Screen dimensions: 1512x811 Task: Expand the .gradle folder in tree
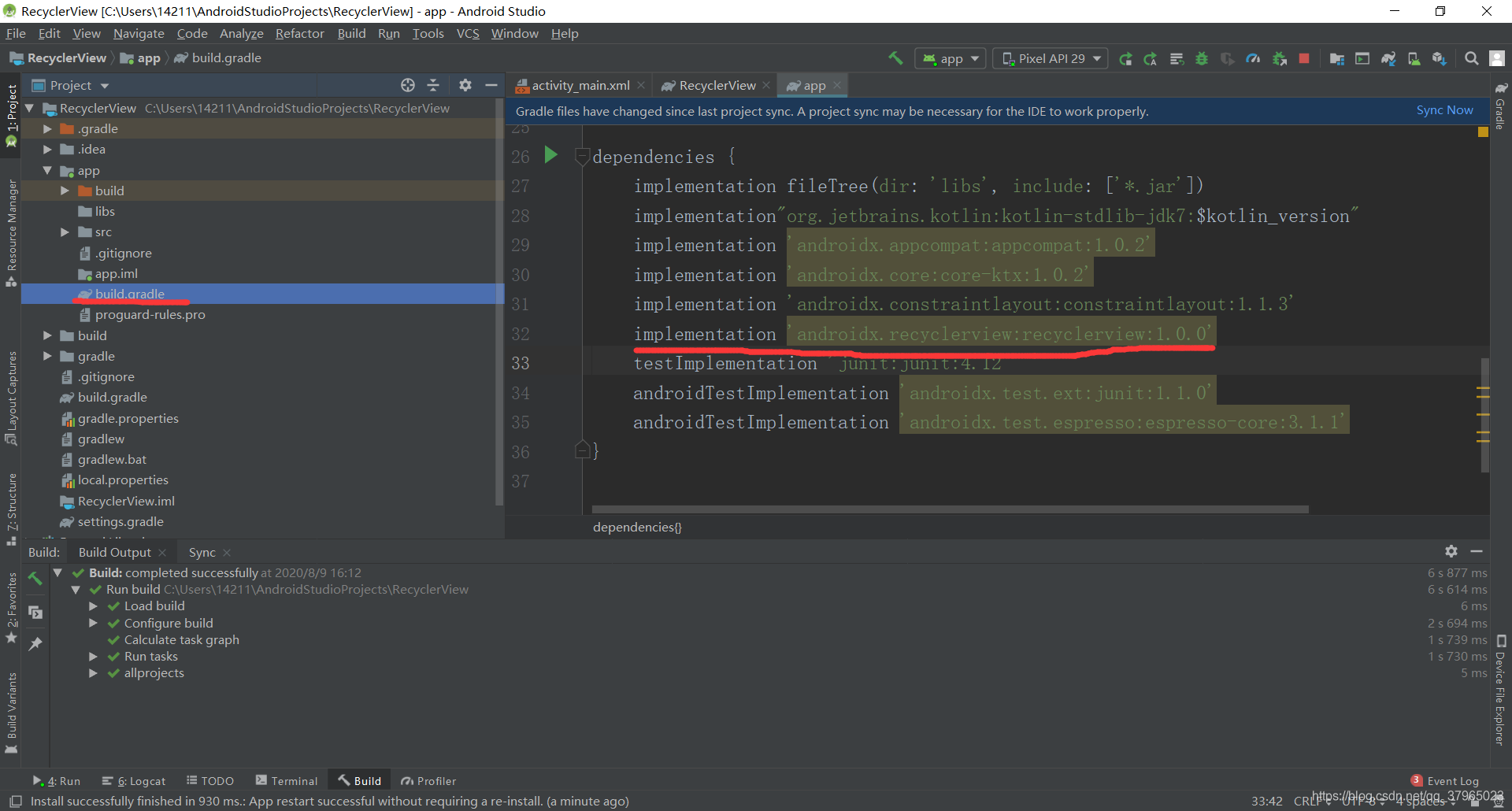coord(48,128)
